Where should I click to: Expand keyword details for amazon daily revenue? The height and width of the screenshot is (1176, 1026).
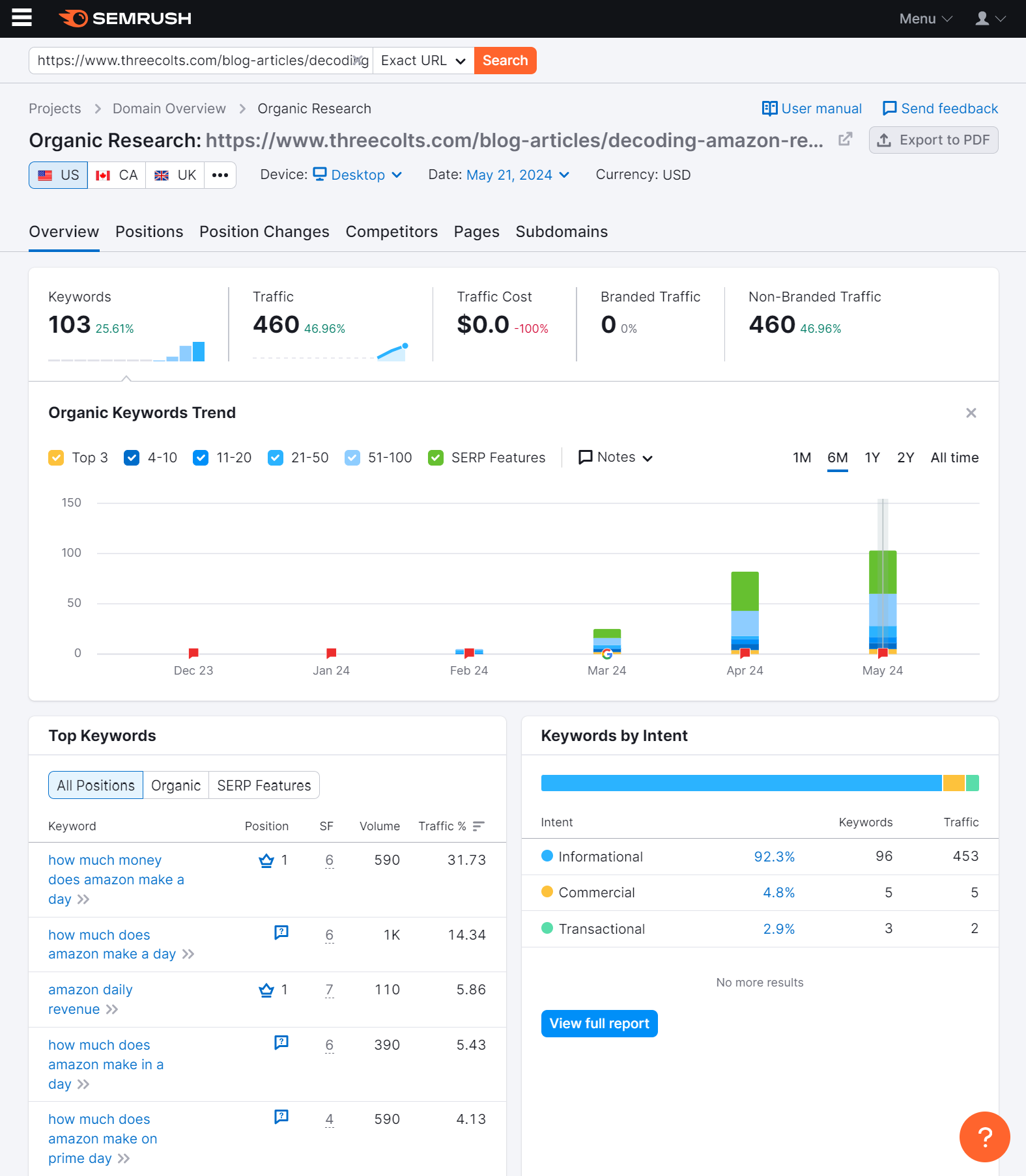(112, 1009)
